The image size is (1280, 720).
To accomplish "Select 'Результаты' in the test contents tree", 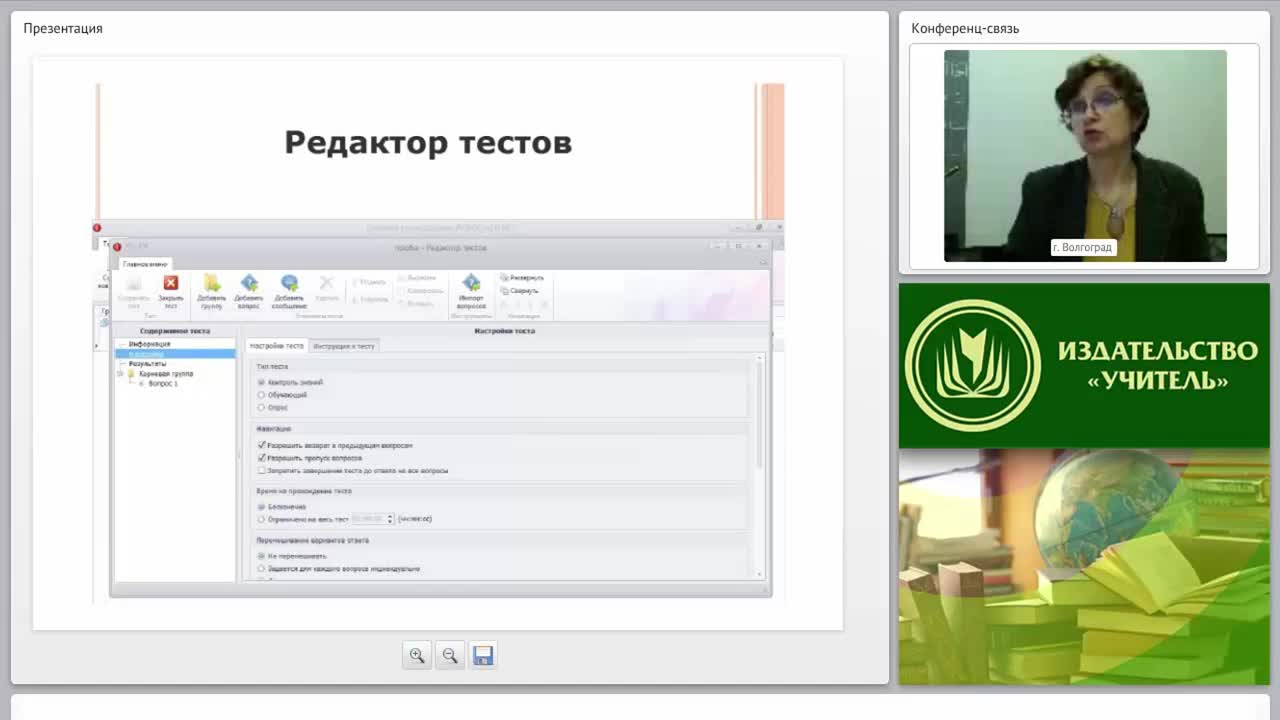I will tap(147, 364).
